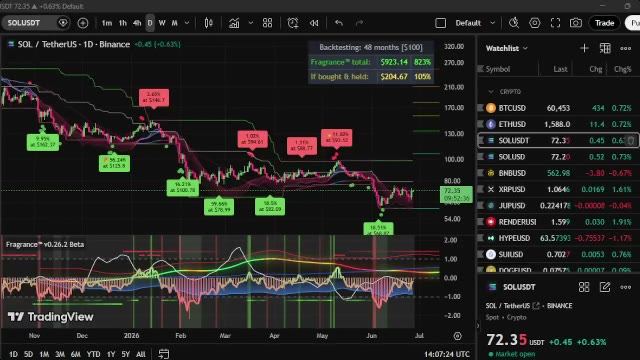Viewport: 640px width, 360px height.
Task: Select the 1h timeframe
Action: pos(122,23)
